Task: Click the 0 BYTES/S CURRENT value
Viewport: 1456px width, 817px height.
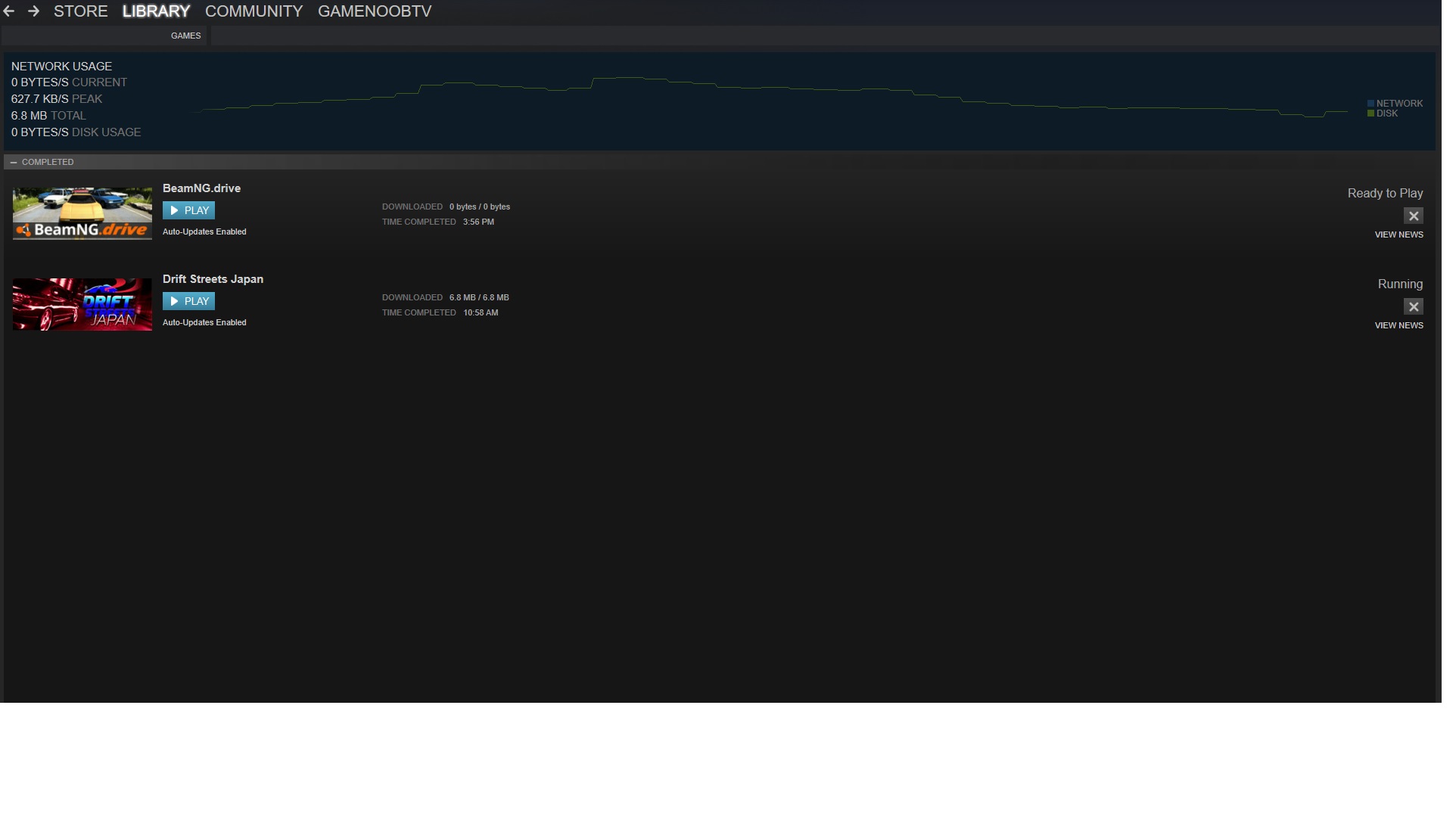Action: 69,82
